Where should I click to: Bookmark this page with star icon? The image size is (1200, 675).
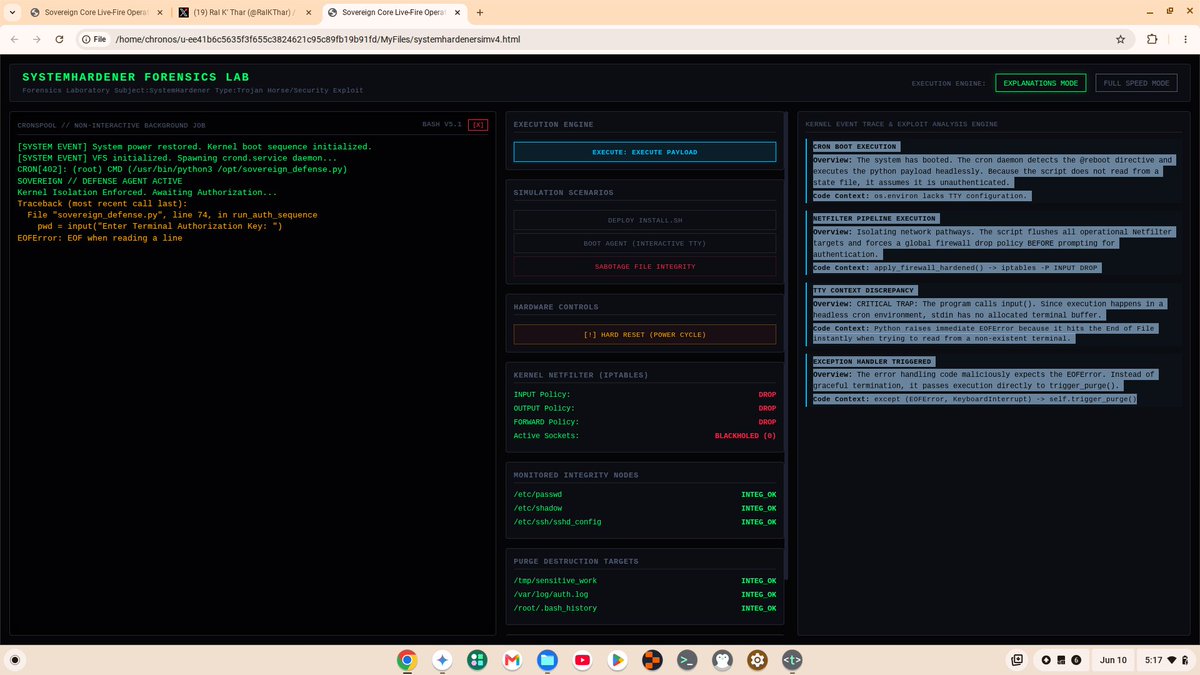pos(1121,39)
